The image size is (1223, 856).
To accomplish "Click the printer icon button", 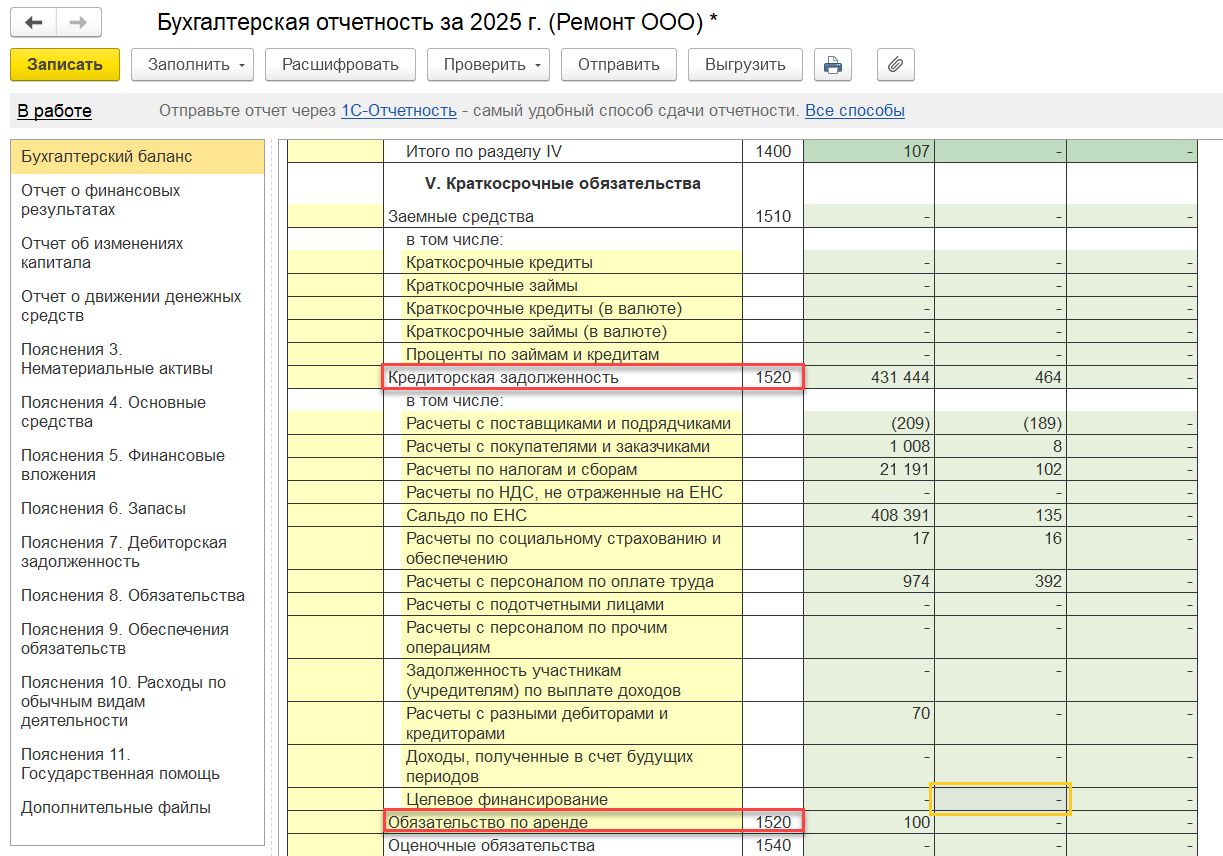I will [831, 65].
